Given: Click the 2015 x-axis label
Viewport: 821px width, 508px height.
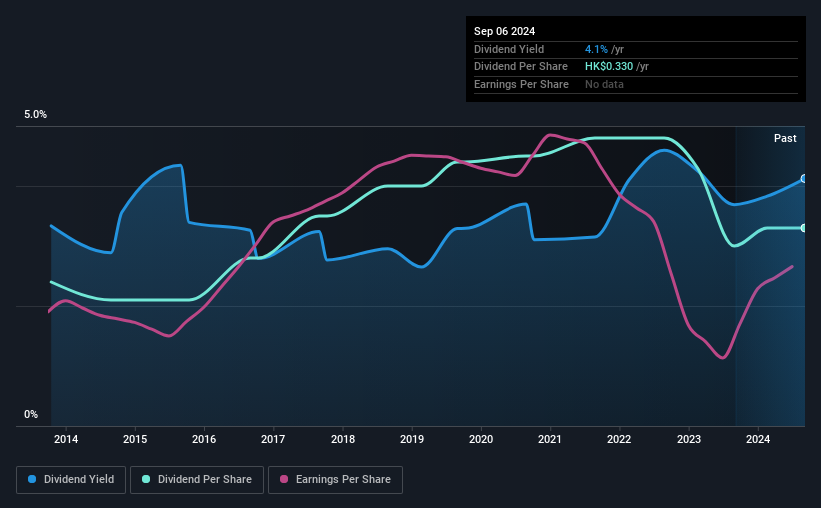Looking at the screenshot, I should click(135, 439).
